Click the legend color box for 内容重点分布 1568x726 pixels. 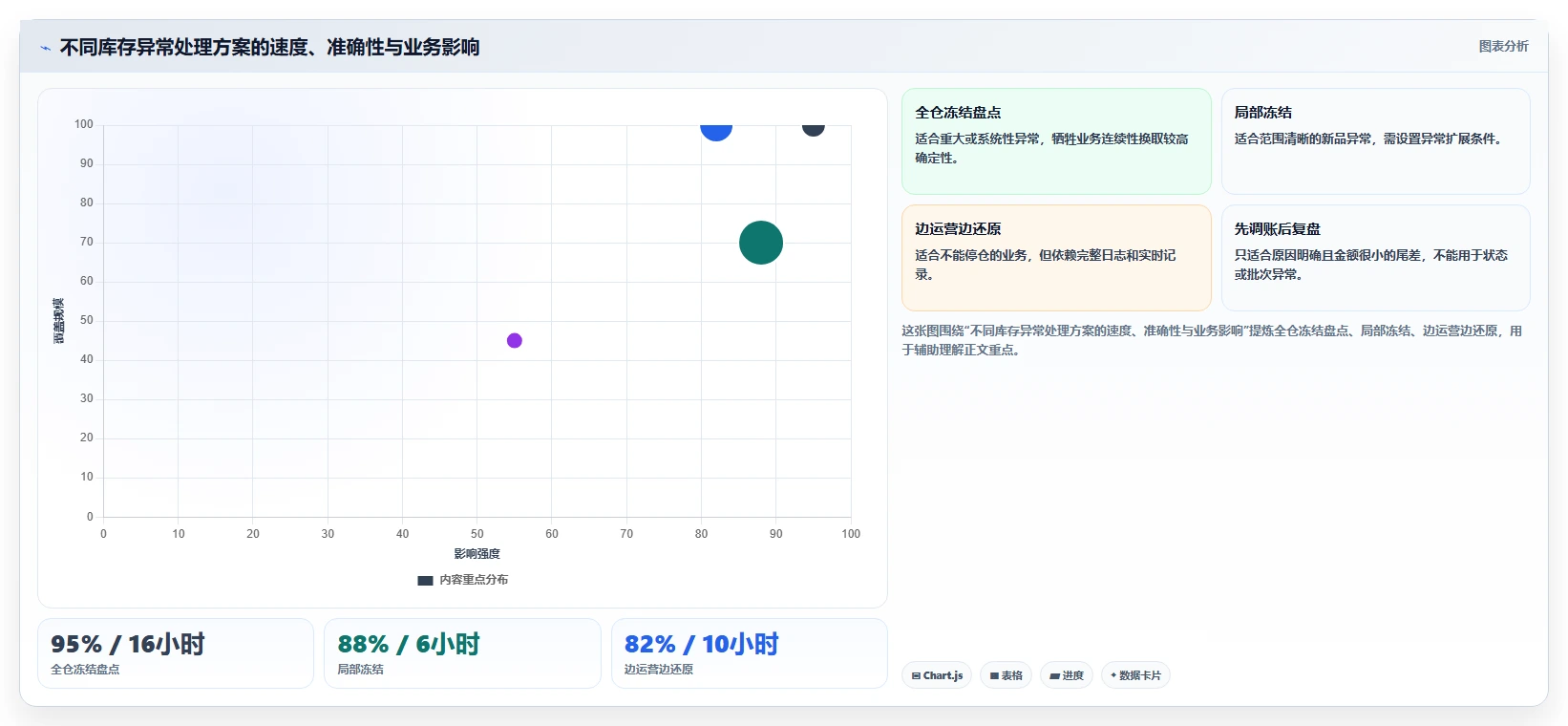point(426,580)
